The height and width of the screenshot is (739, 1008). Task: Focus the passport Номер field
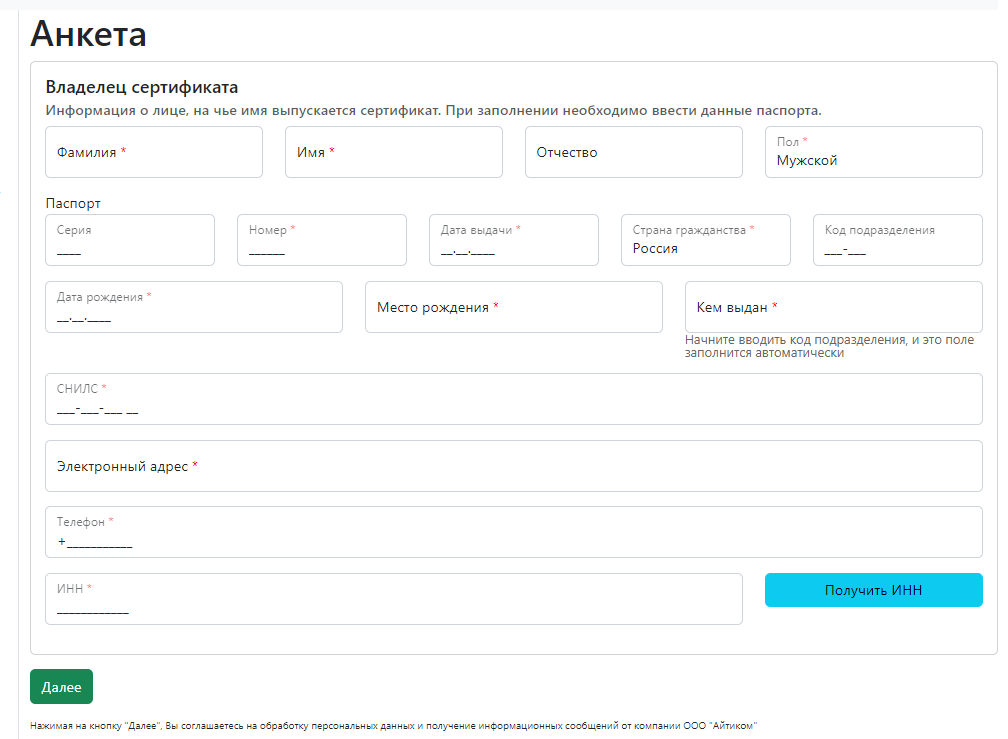click(321, 241)
